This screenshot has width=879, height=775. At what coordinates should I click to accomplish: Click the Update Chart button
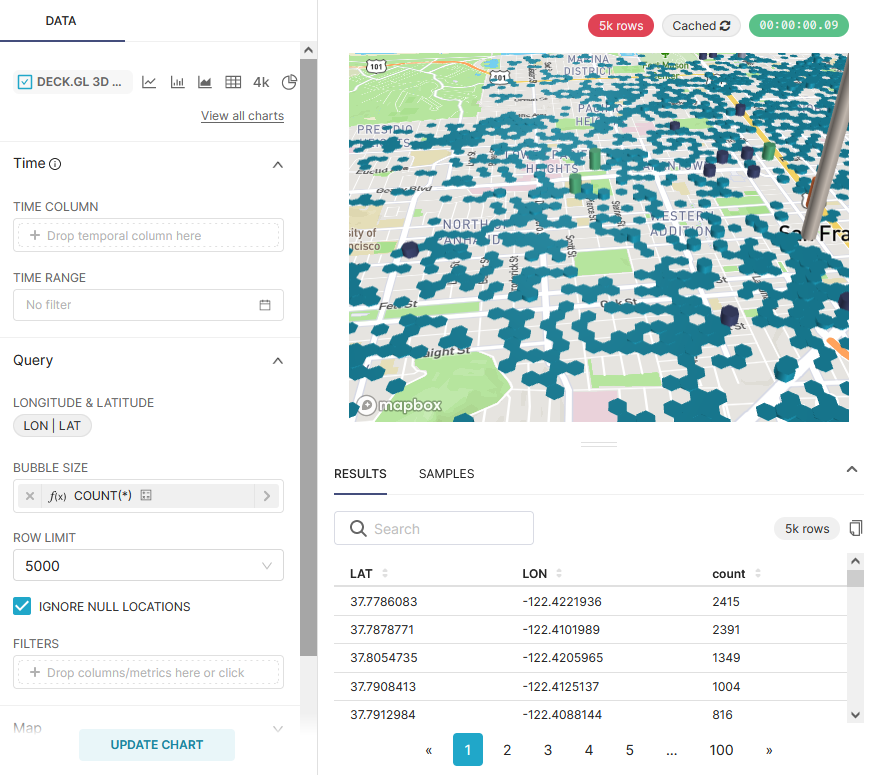pos(157,745)
